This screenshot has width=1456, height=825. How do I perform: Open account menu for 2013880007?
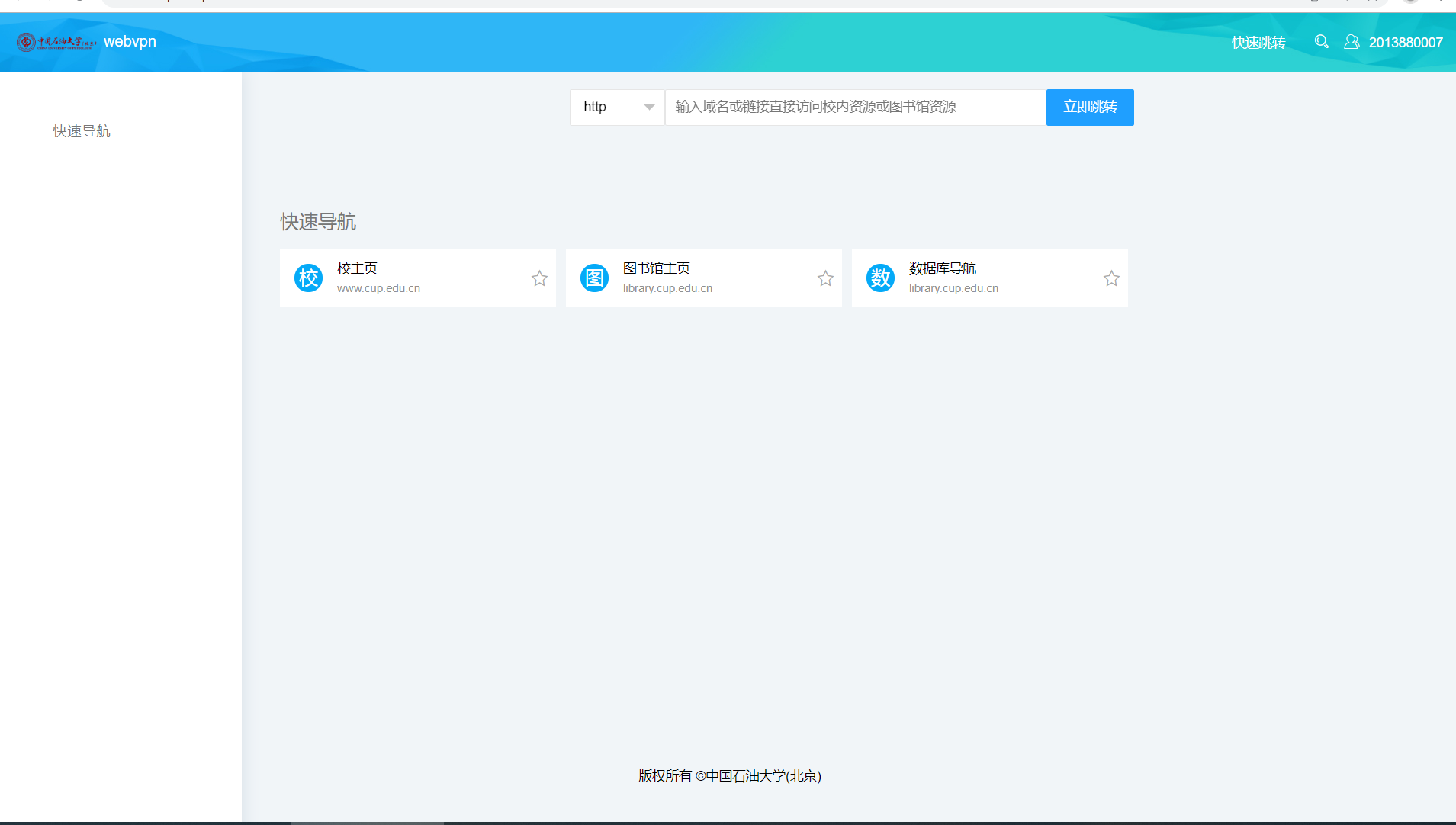tap(1405, 43)
